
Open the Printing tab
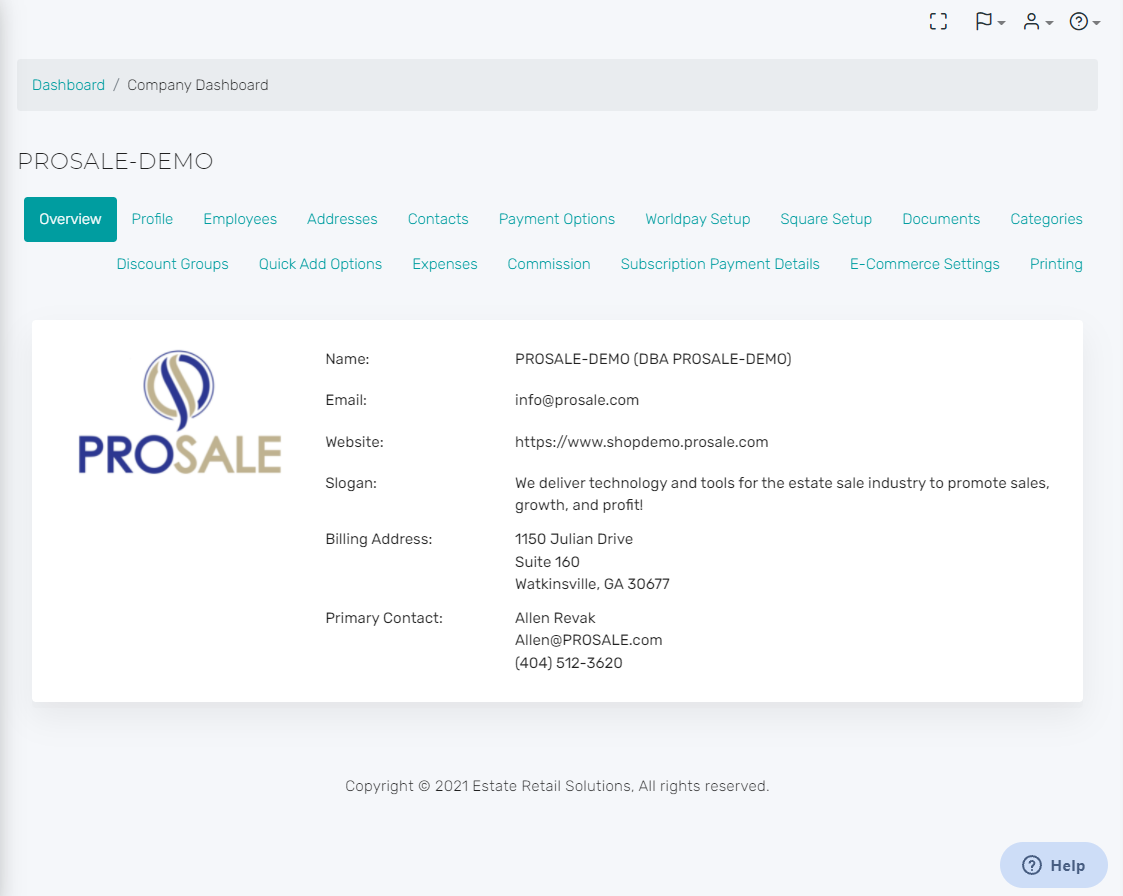pyautogui.click(x=1056, y=264)
